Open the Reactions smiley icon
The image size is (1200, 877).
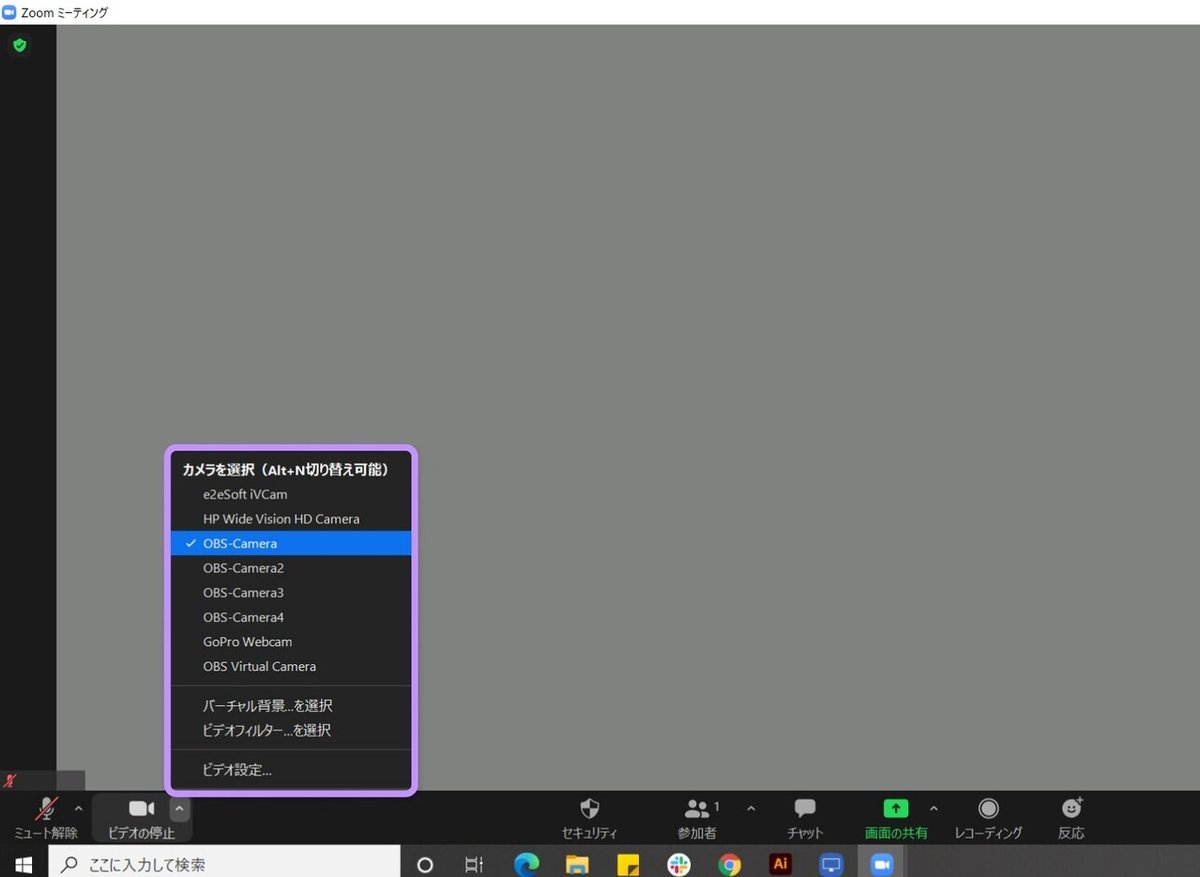1071,808
